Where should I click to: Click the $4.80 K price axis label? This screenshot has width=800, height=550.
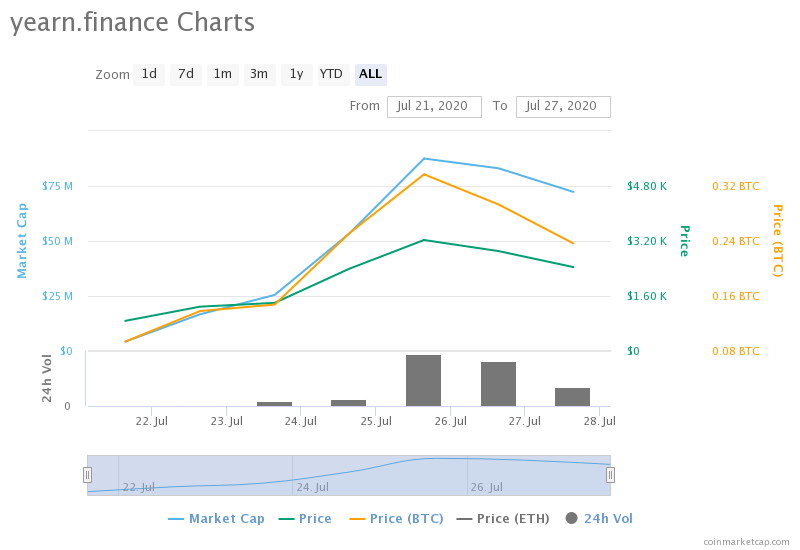tap(647, 186)
